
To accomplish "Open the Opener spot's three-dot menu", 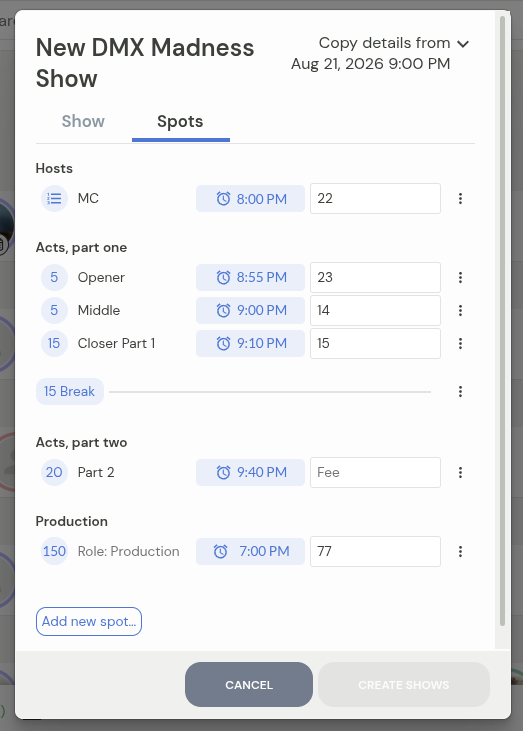I will click(x=460, y=277).
